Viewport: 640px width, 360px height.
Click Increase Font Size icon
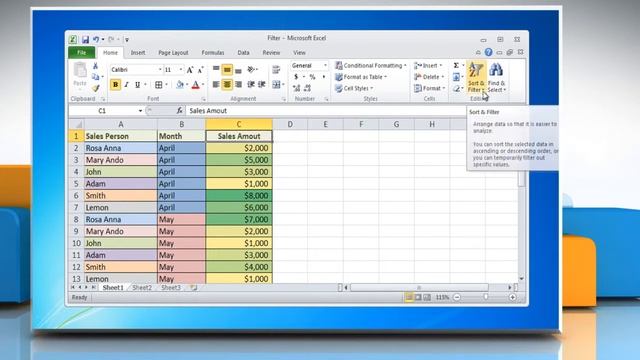[x=190, y=70]
